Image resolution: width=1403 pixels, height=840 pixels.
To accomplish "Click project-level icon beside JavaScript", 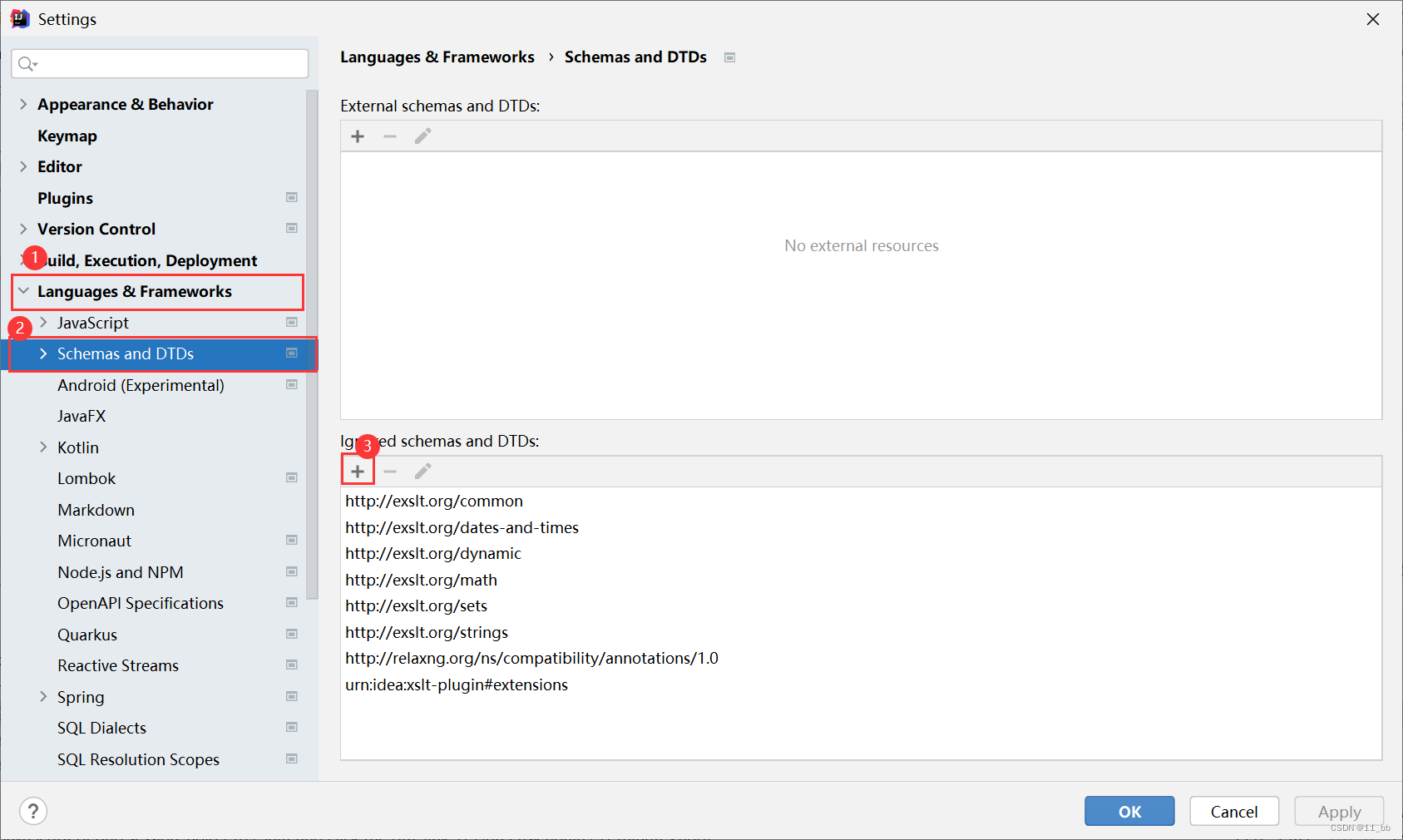I will click(x=292, y=322).
